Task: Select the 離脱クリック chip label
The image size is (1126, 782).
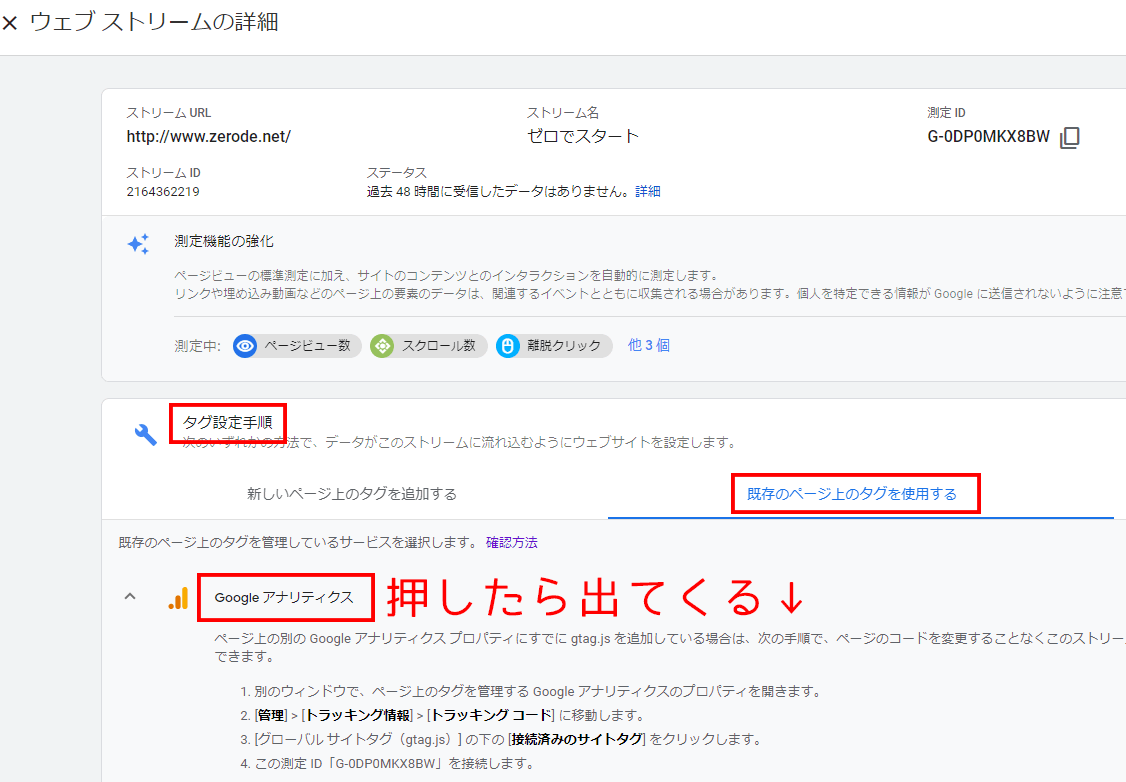Action: [x=566, y=346]
